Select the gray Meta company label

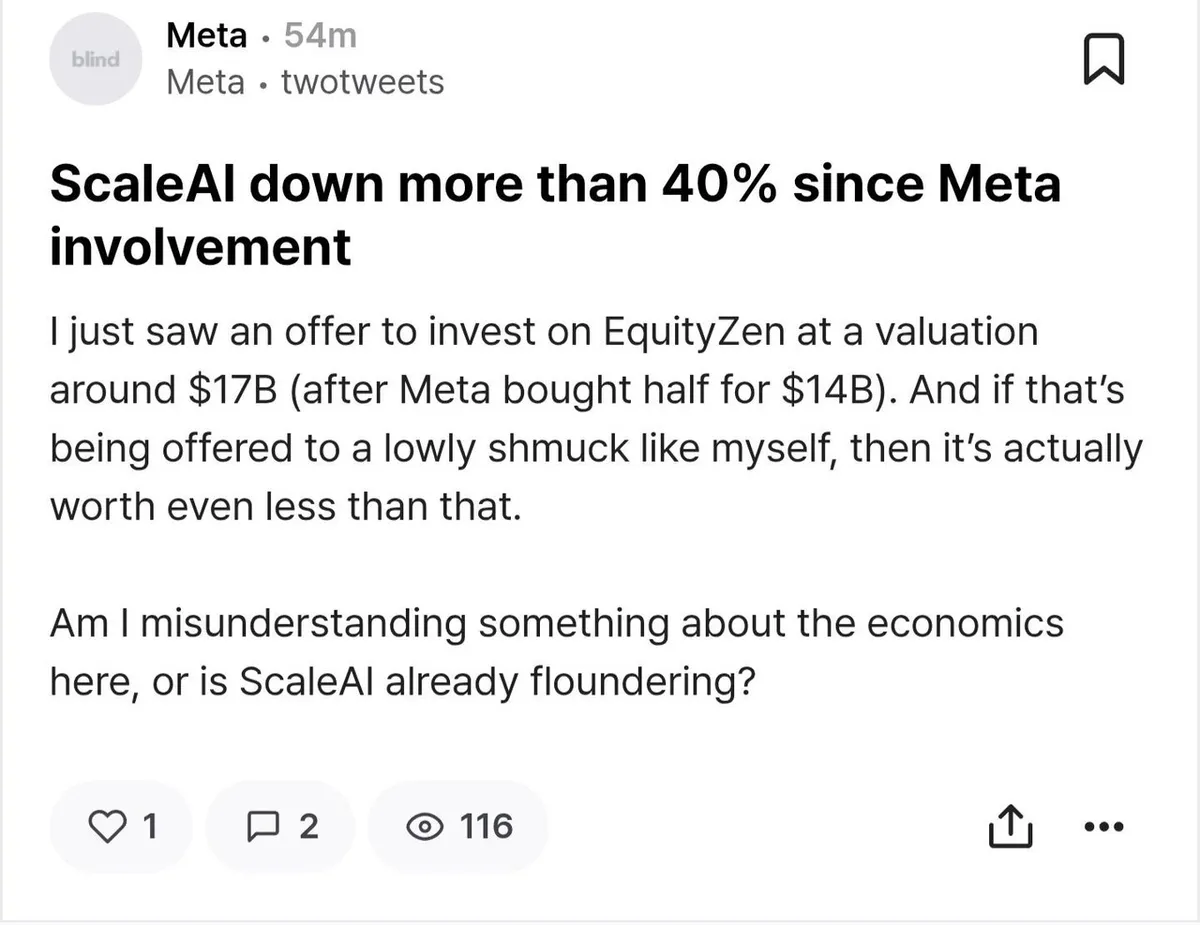(205, 82)
